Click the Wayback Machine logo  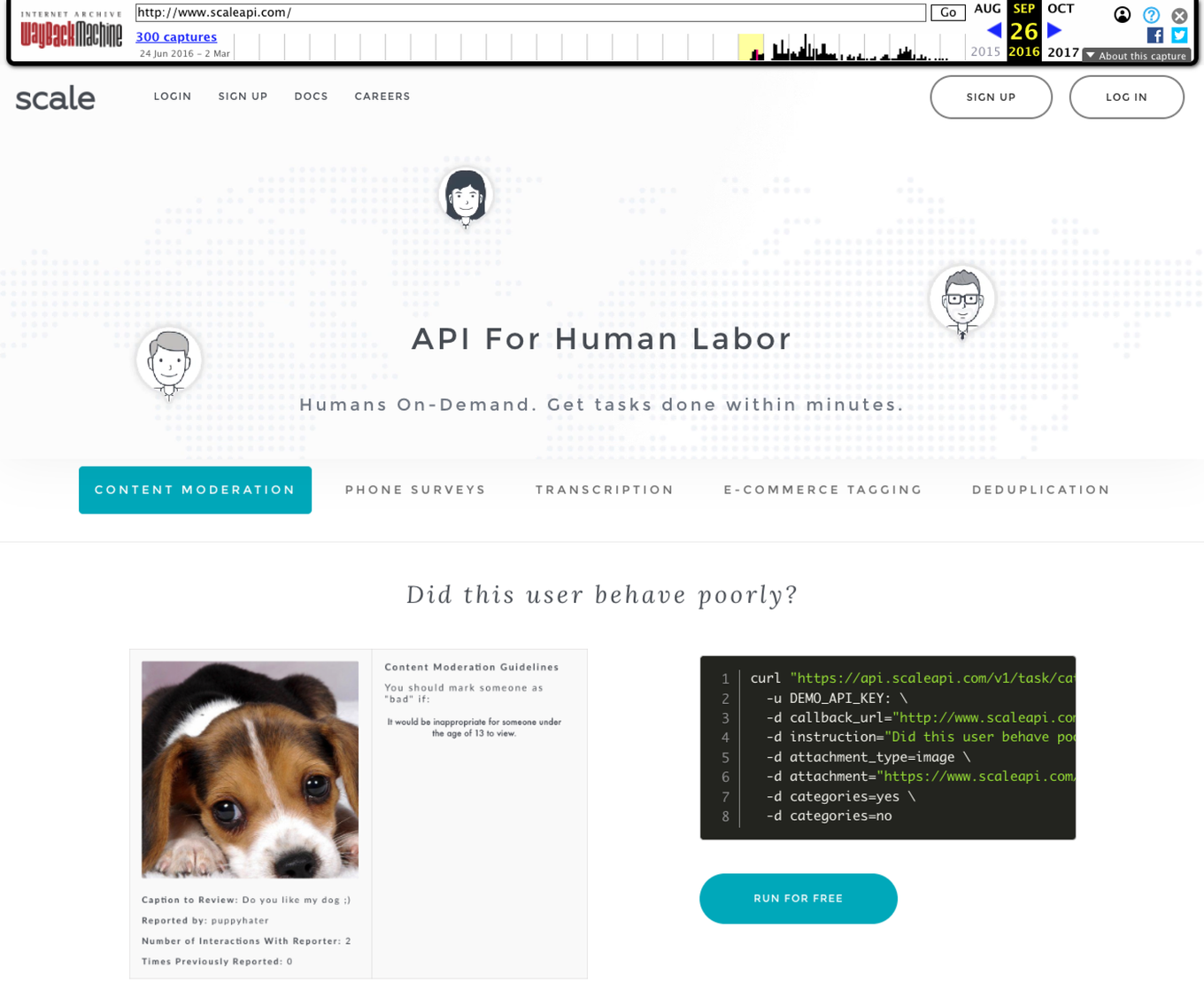coord(71,31)
